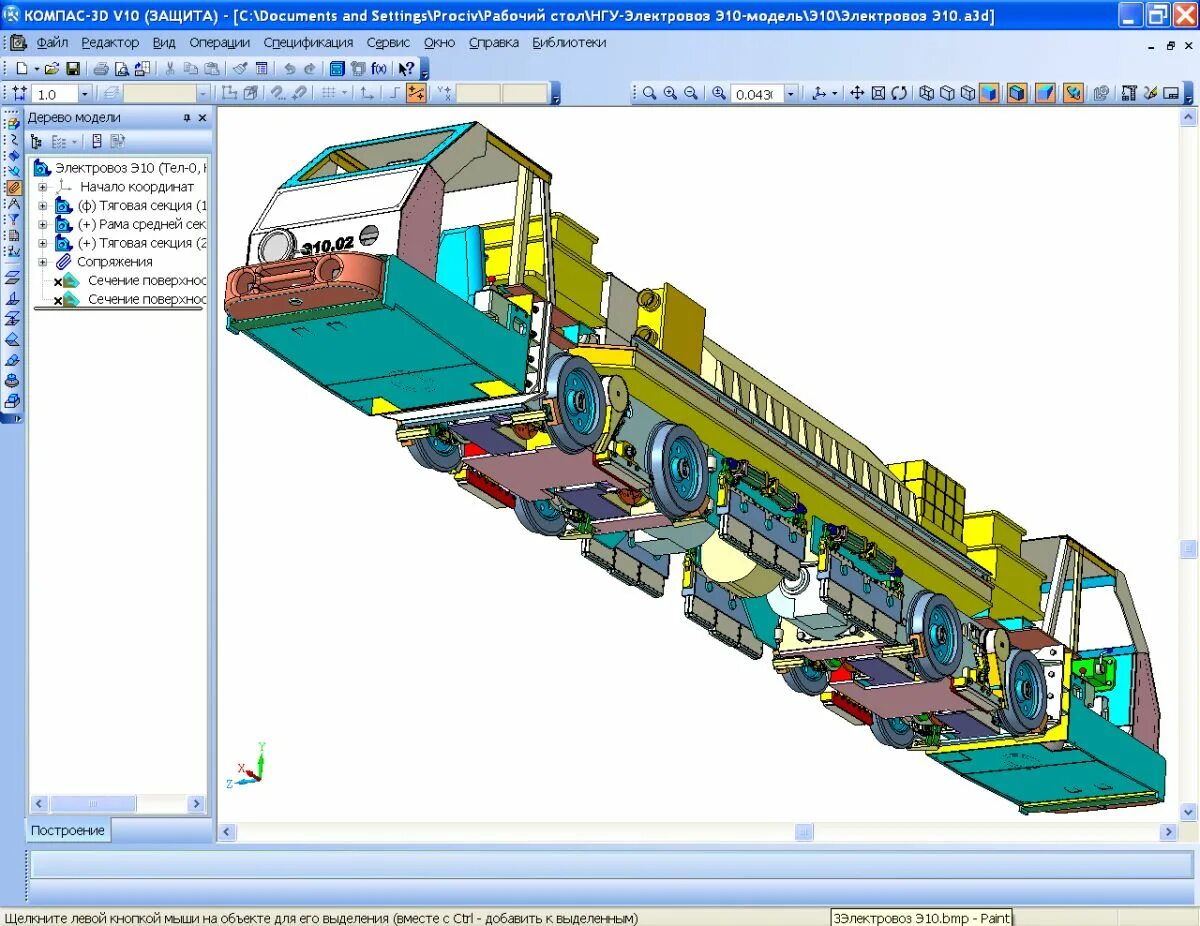Open the variables f(x) tool
This screenshot has width=1200, height=926.
(x=379, y=69)
